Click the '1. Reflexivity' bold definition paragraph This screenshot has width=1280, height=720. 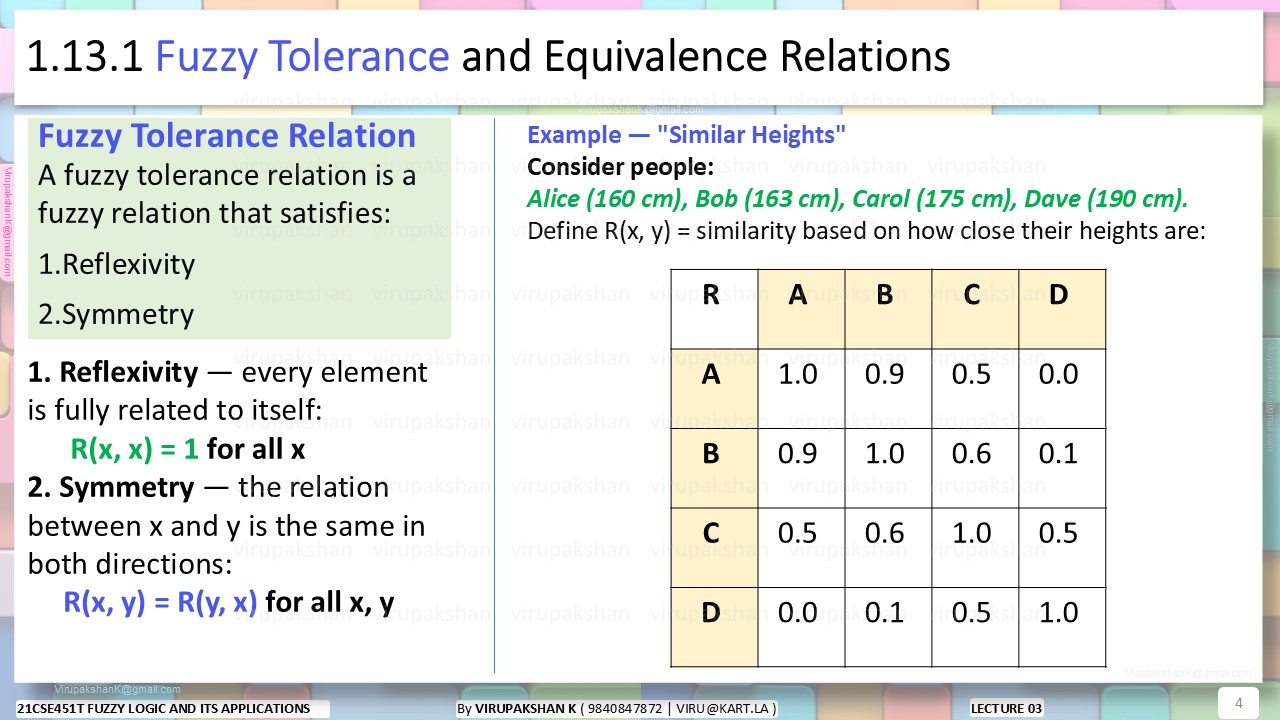pyautogui.click(x=228, y=391)
